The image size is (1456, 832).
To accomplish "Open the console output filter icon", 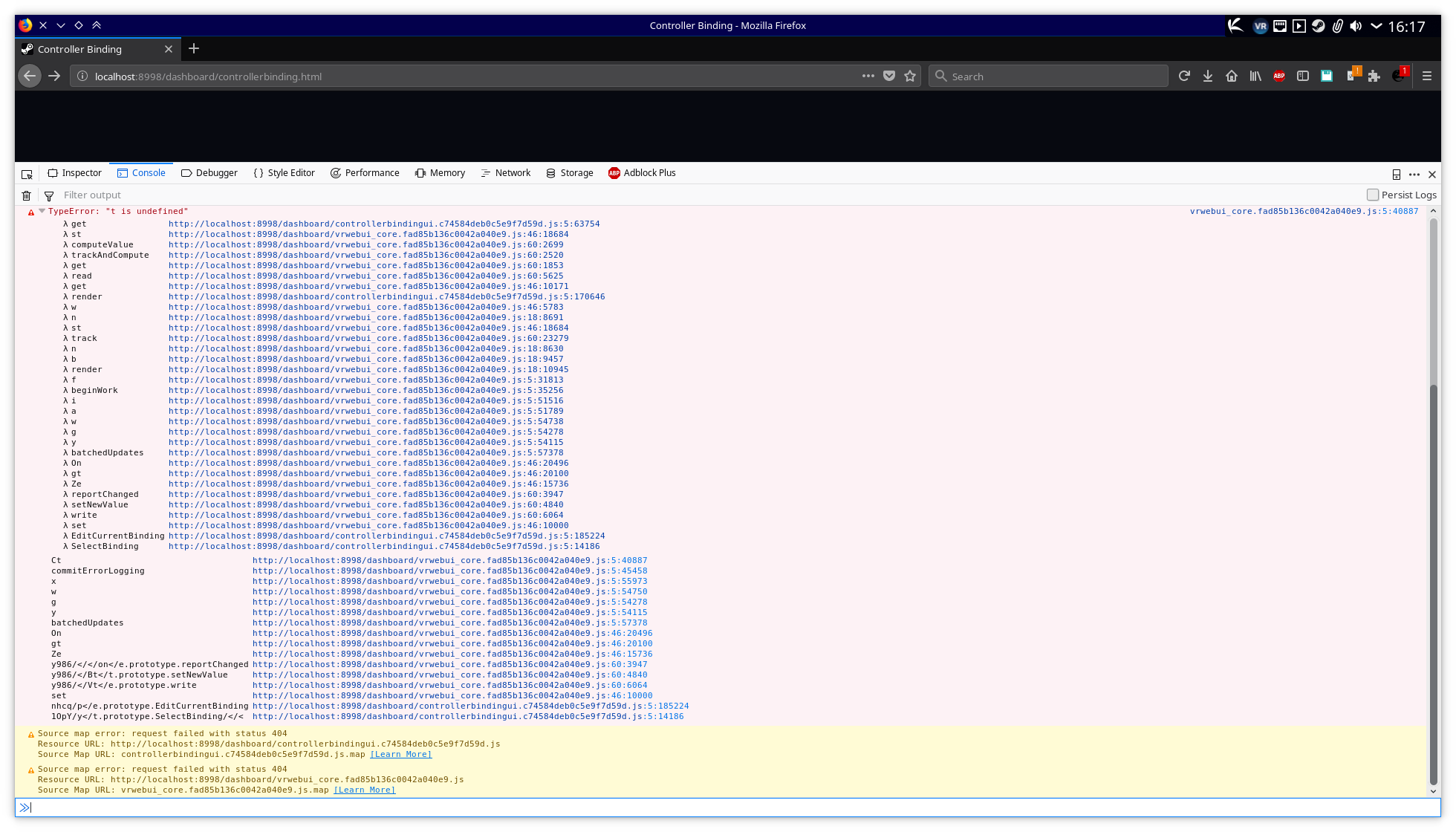I will click(49, 195).
